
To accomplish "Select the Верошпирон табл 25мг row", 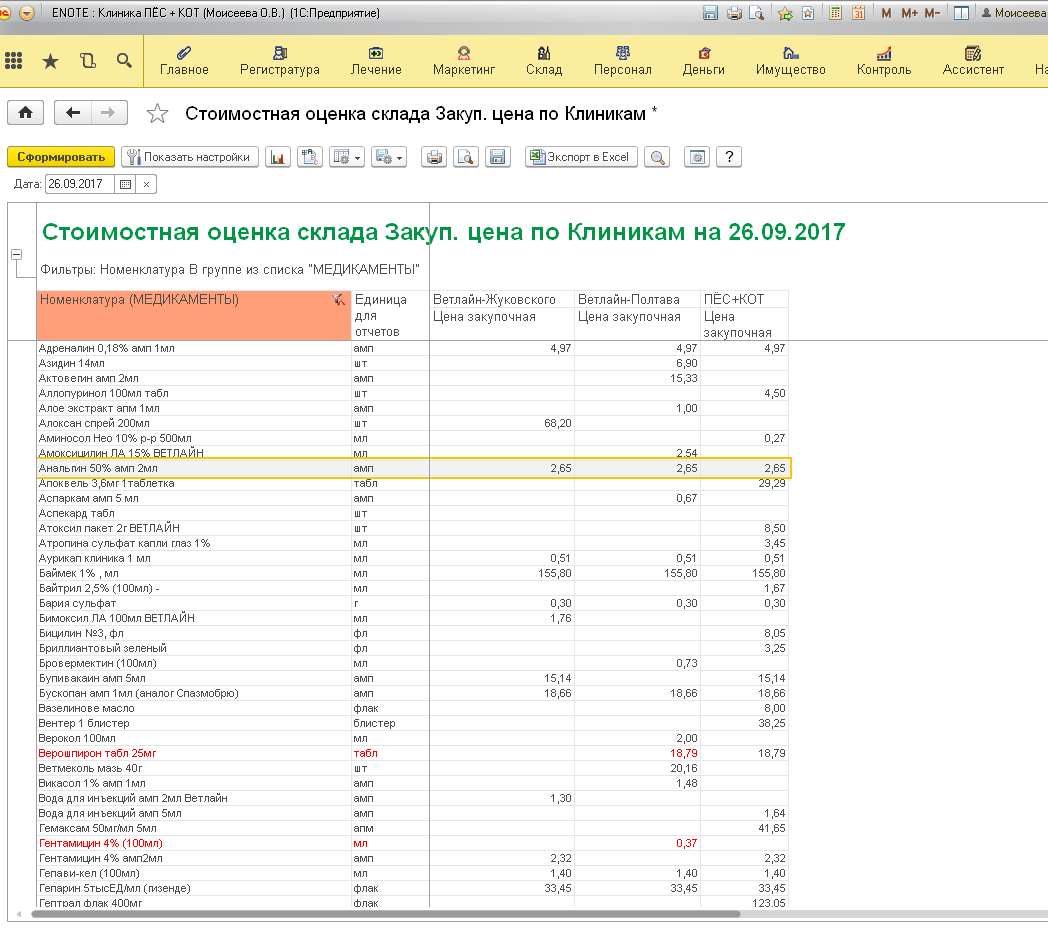I will point(412,753).
